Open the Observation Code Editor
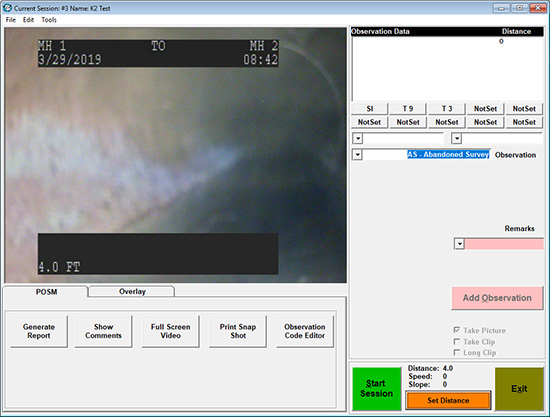 coord(305,331)
